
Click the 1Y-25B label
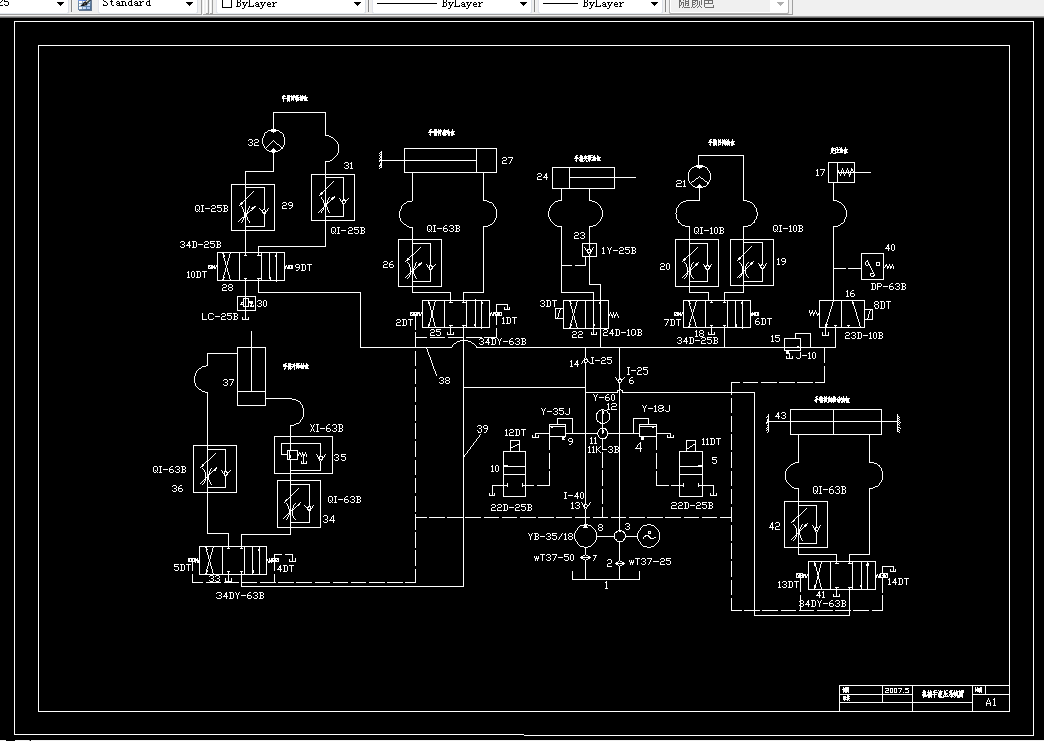tap(619, 250)
